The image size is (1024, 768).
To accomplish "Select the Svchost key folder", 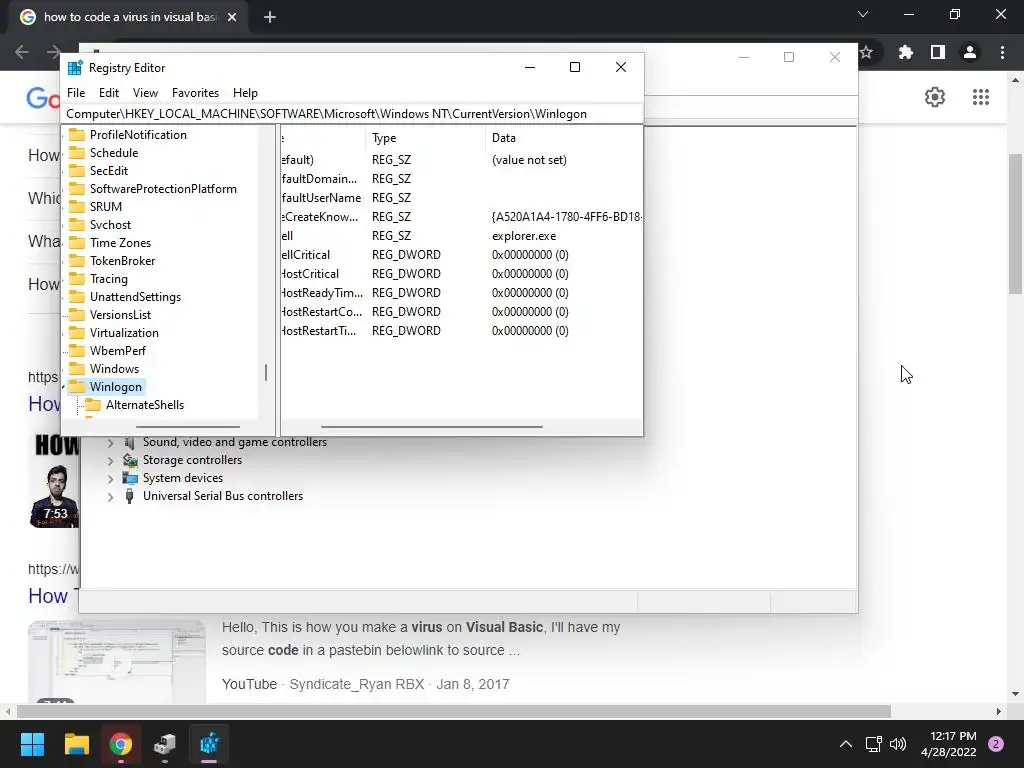I will pos(110,225).
